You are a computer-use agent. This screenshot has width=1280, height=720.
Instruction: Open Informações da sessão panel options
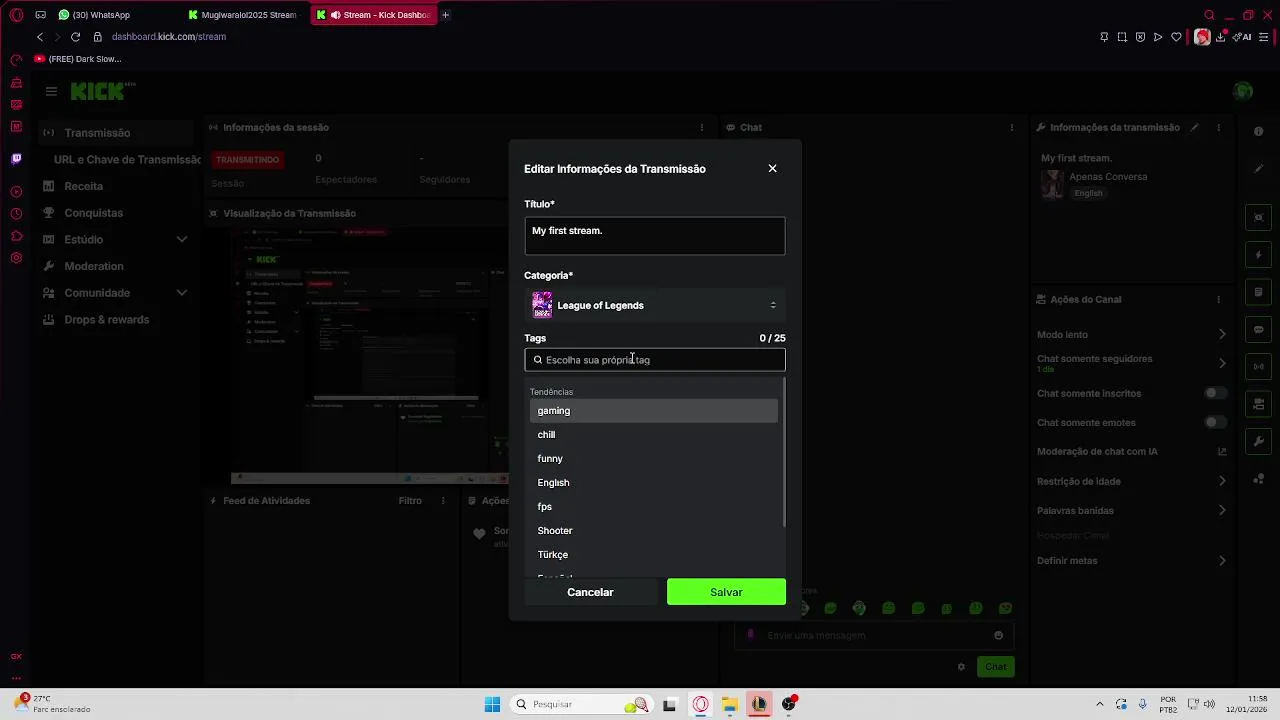click(x=702, y=128)
